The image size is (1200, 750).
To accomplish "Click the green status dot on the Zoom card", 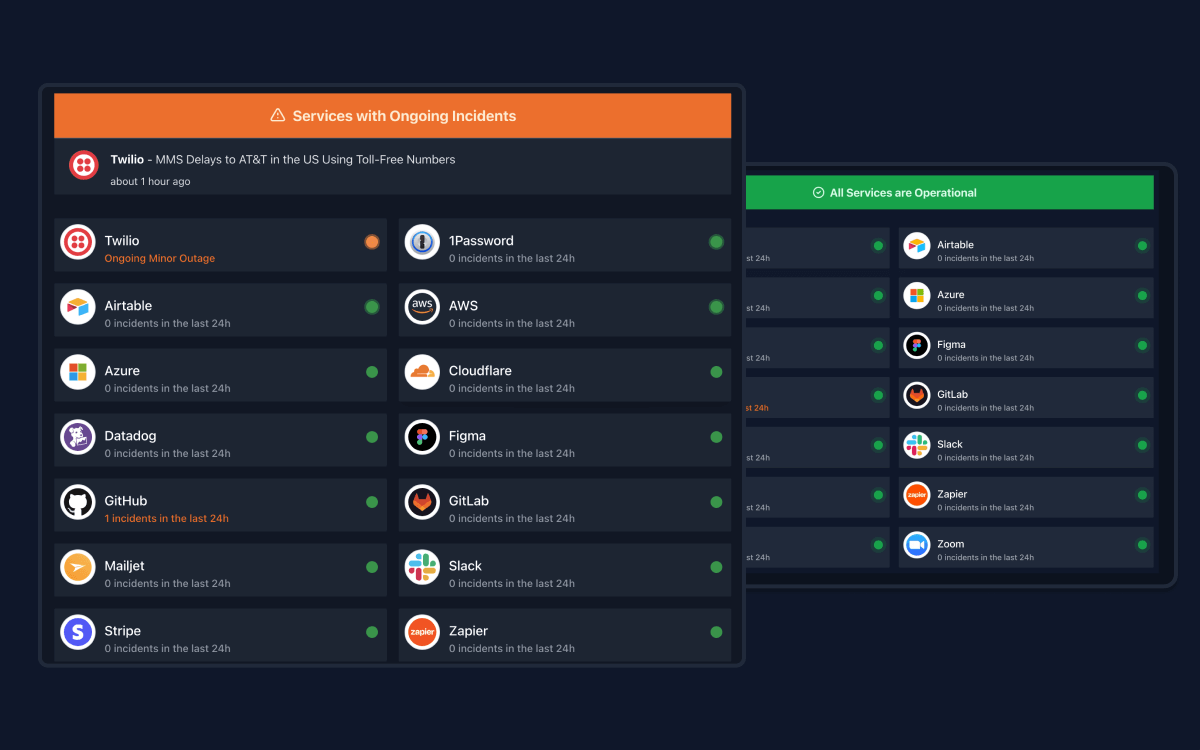I will pyautogui.click(x=1142, y=545).
